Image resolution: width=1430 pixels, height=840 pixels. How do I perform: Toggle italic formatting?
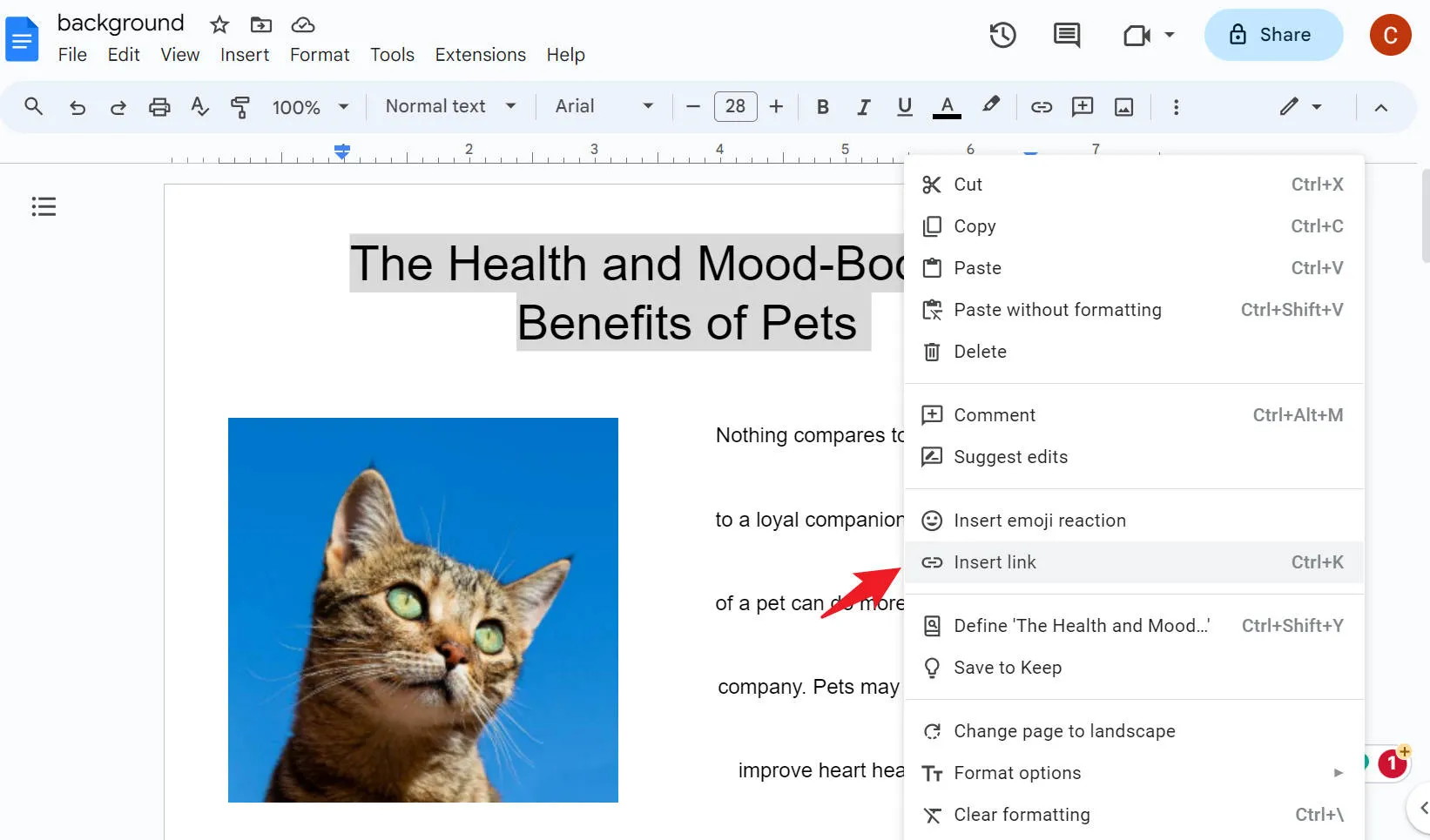point(863,106)
